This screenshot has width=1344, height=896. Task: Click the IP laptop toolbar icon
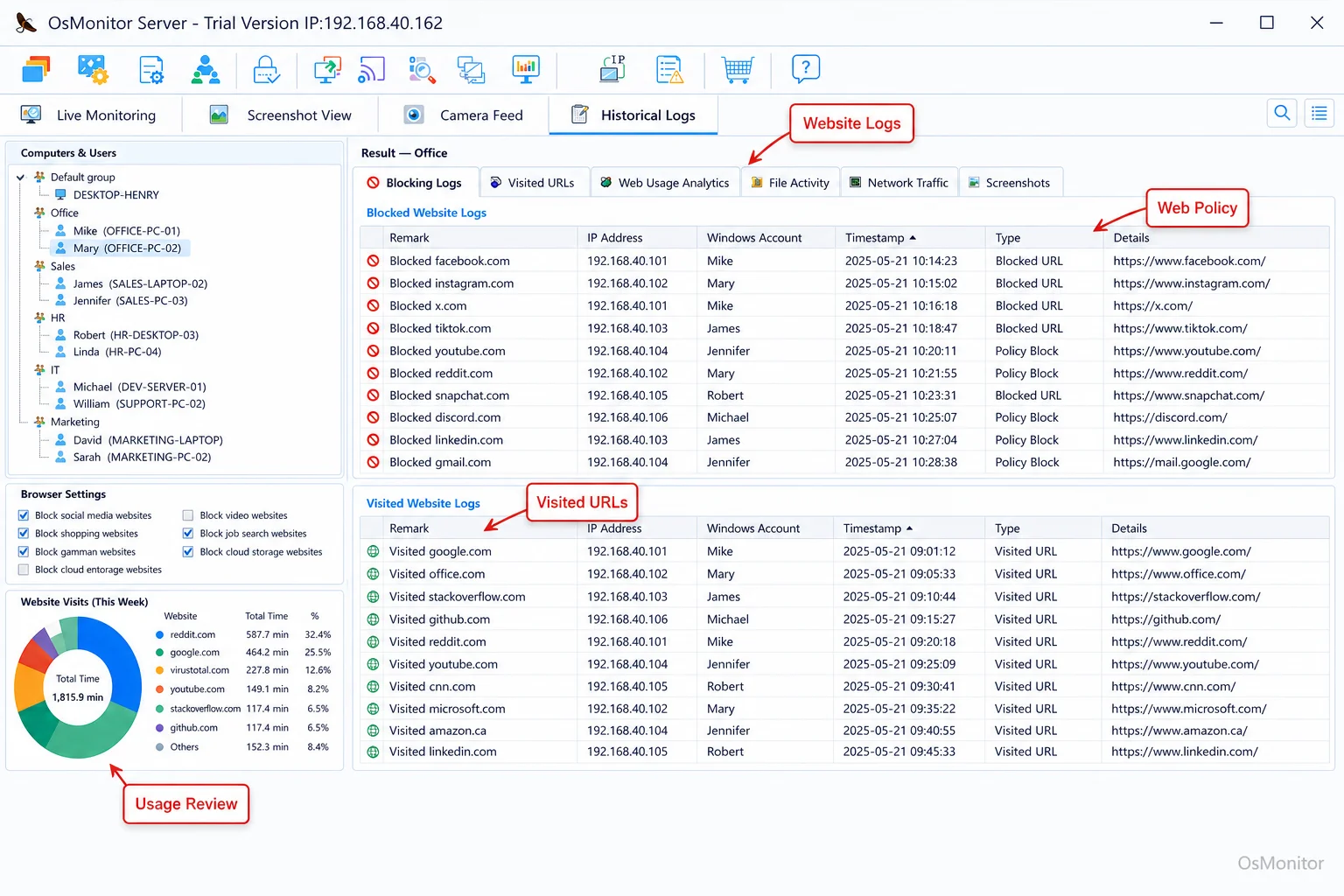612,69
